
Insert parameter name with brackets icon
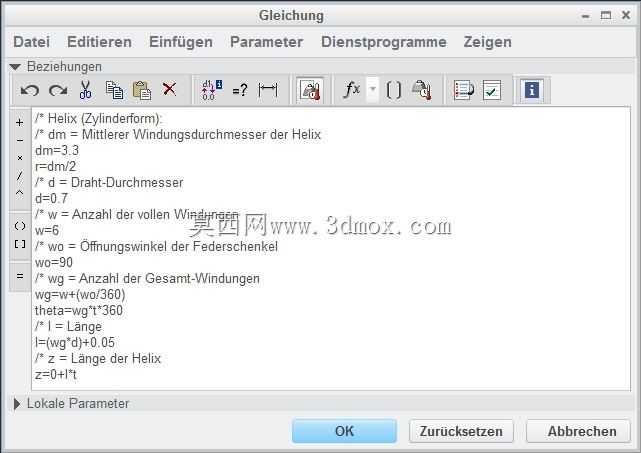pyautogui.click(x=393, y=90)
